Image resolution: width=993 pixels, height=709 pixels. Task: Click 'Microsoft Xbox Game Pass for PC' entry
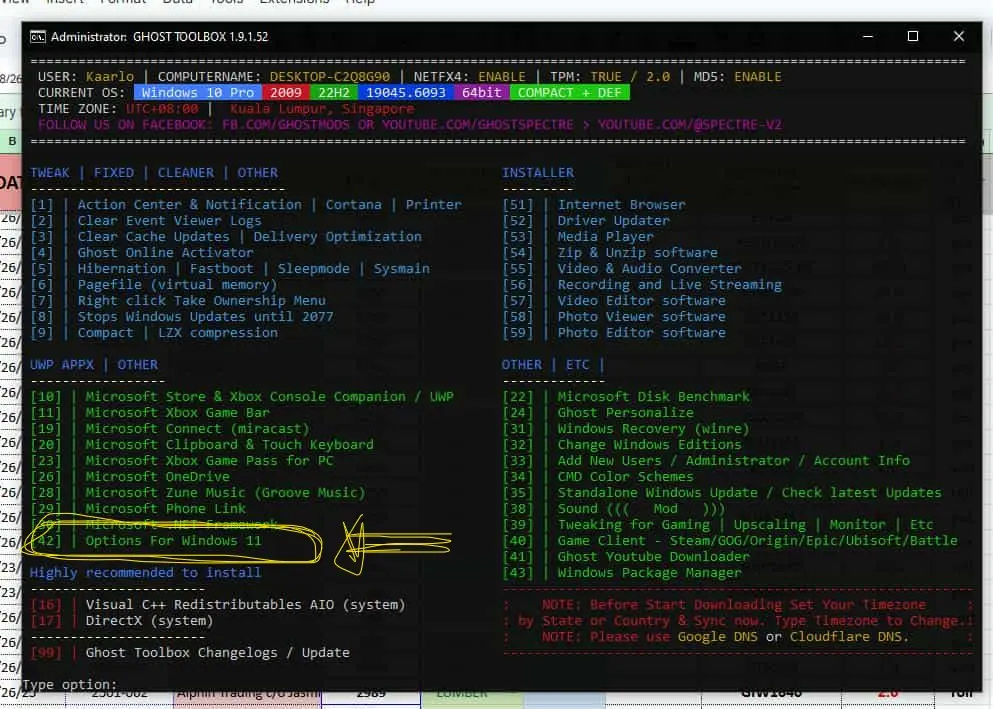pos(209,461)
